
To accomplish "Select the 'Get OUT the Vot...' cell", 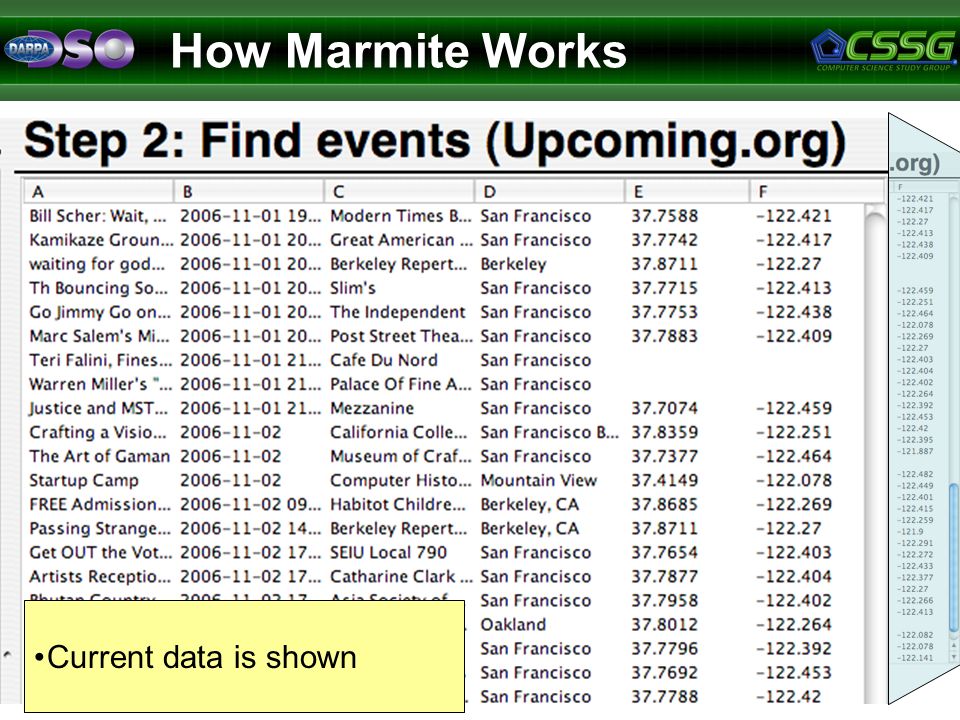I will click(x=100, y=552).
